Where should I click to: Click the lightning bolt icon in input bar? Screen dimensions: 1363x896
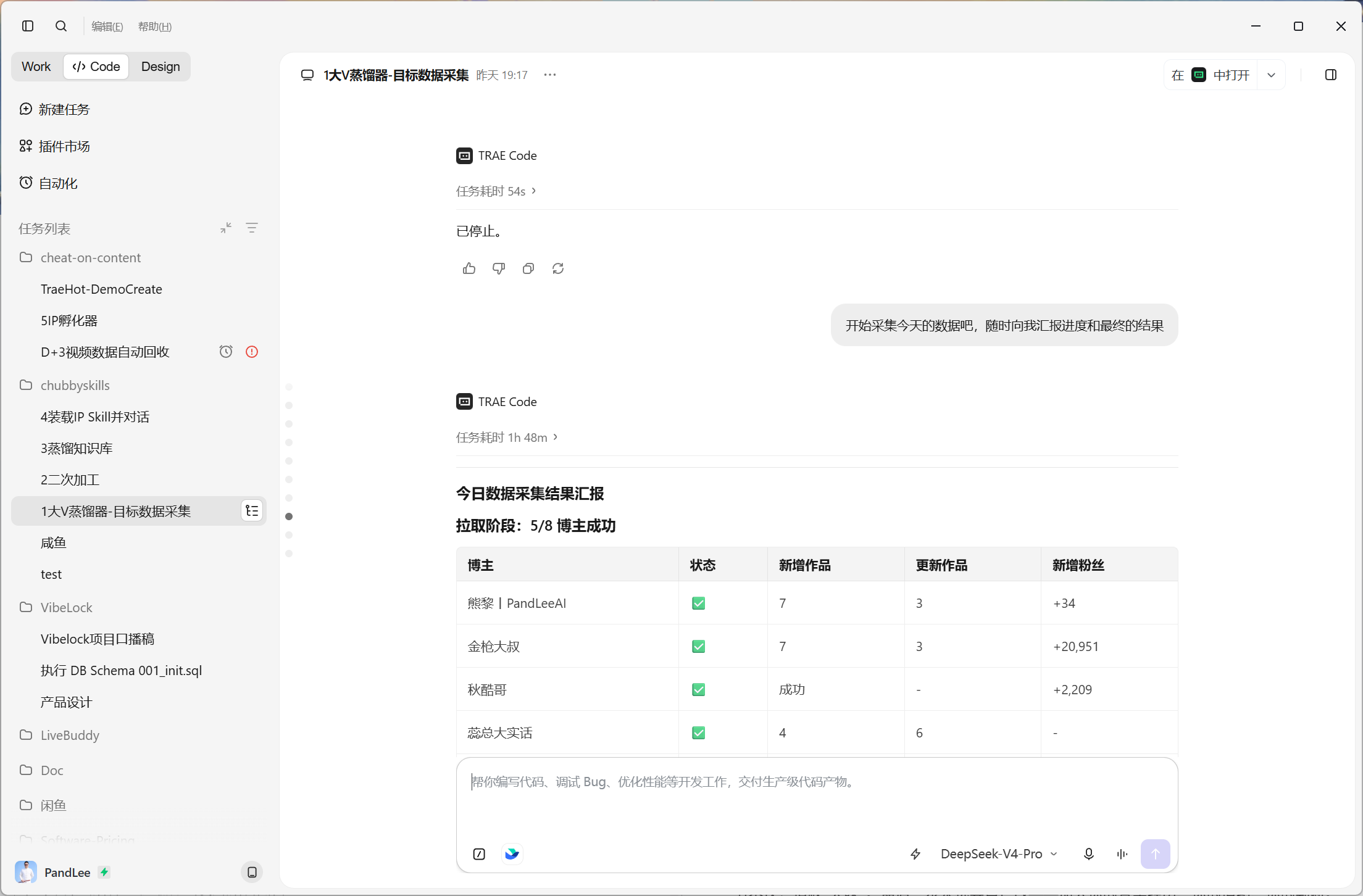pos(915,854)
